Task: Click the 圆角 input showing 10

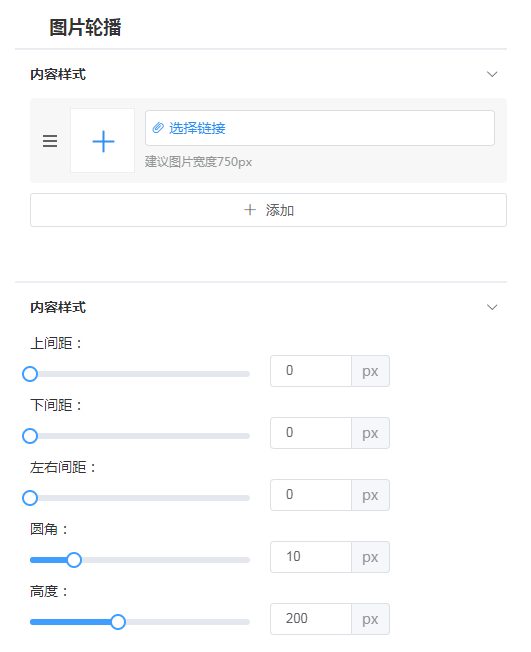Action: tap(311, 557)
